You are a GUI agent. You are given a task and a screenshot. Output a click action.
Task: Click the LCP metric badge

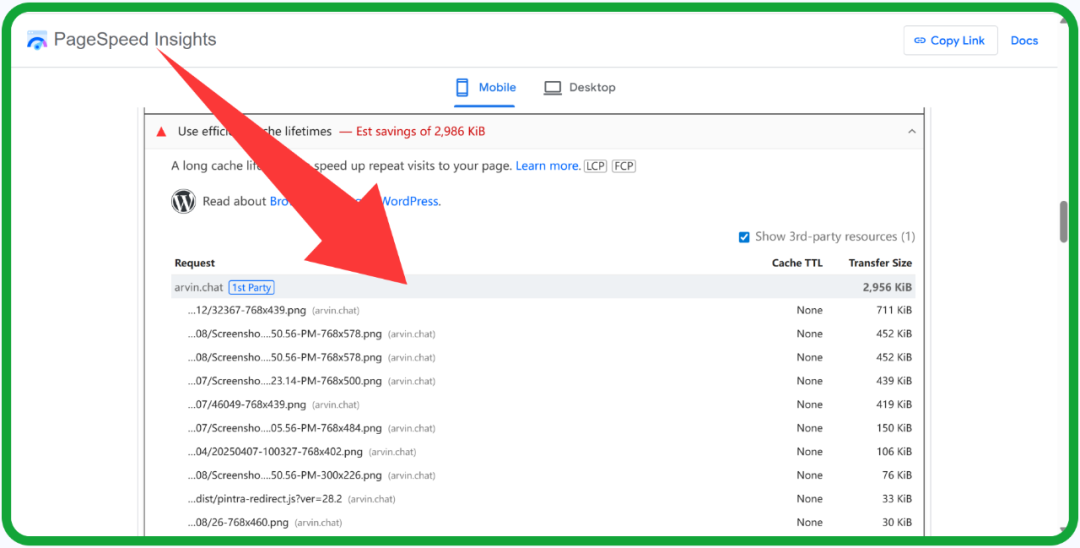595,166
